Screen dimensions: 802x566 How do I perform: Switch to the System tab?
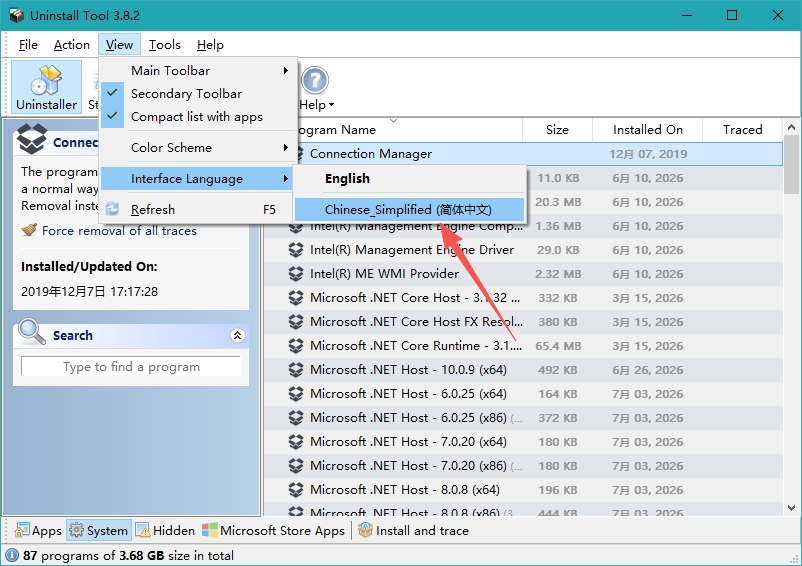[x=99, y=531]
